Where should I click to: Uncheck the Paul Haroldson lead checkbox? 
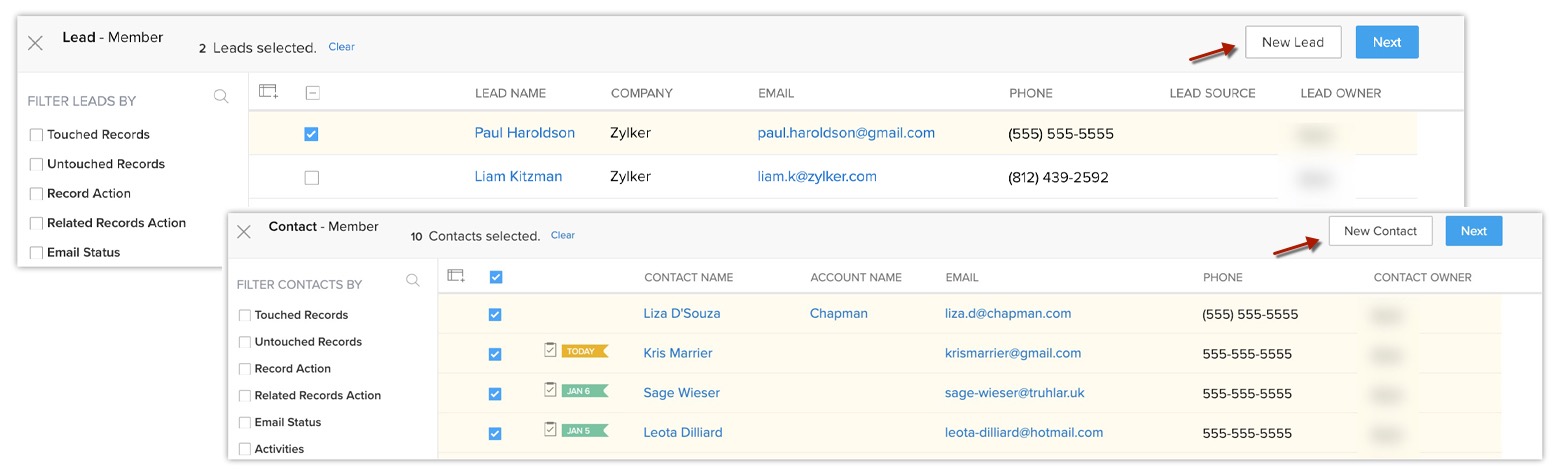pyautogui.click(x=311, y=134)
